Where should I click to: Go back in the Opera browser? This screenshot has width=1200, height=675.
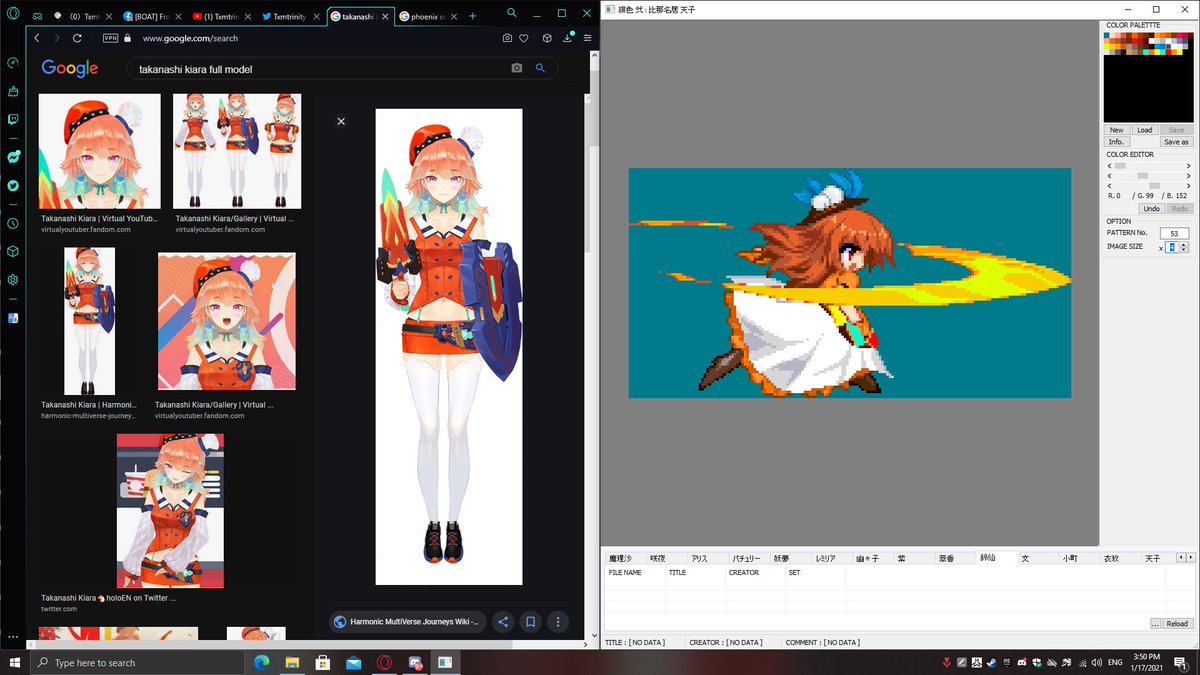click(x=37, y=38)
